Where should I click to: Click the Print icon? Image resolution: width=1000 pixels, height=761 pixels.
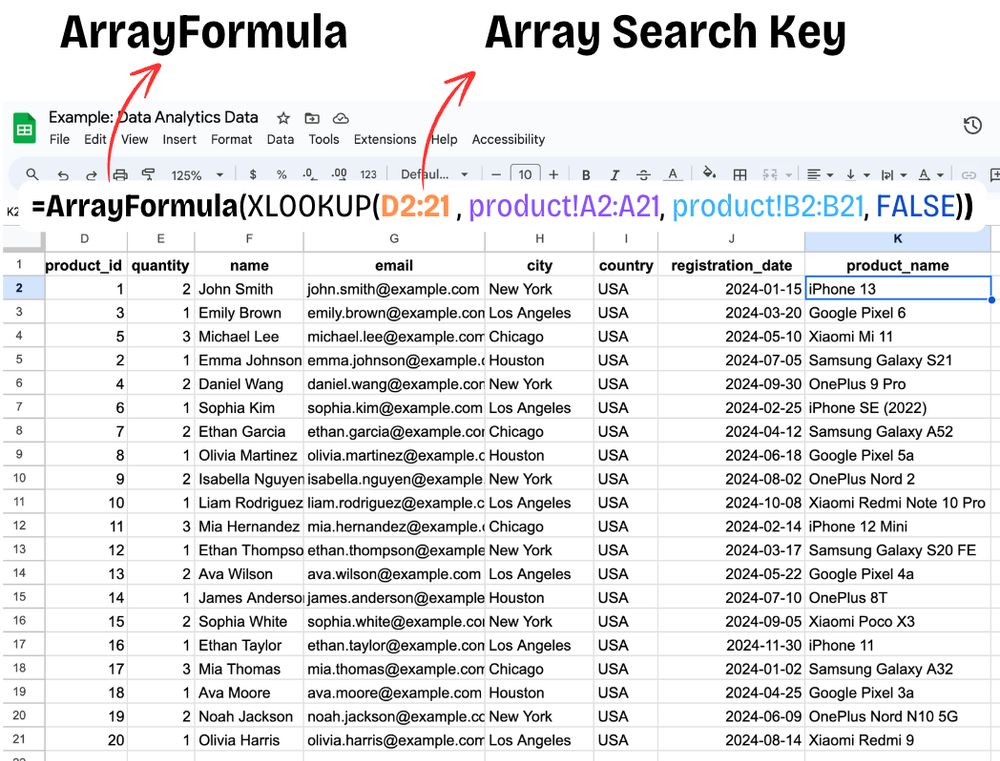[x=120, y=173]
